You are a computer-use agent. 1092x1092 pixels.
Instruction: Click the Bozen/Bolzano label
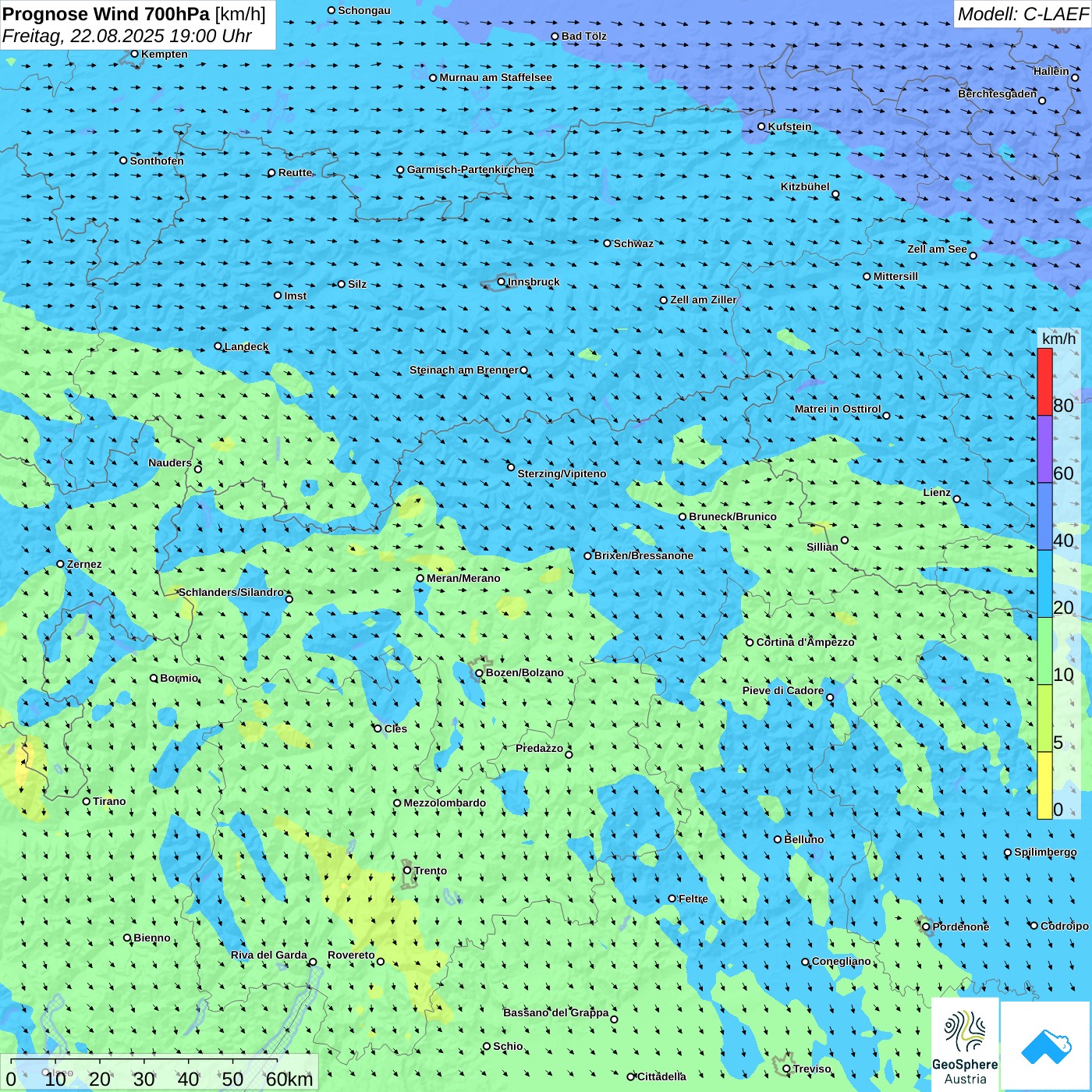524,672
